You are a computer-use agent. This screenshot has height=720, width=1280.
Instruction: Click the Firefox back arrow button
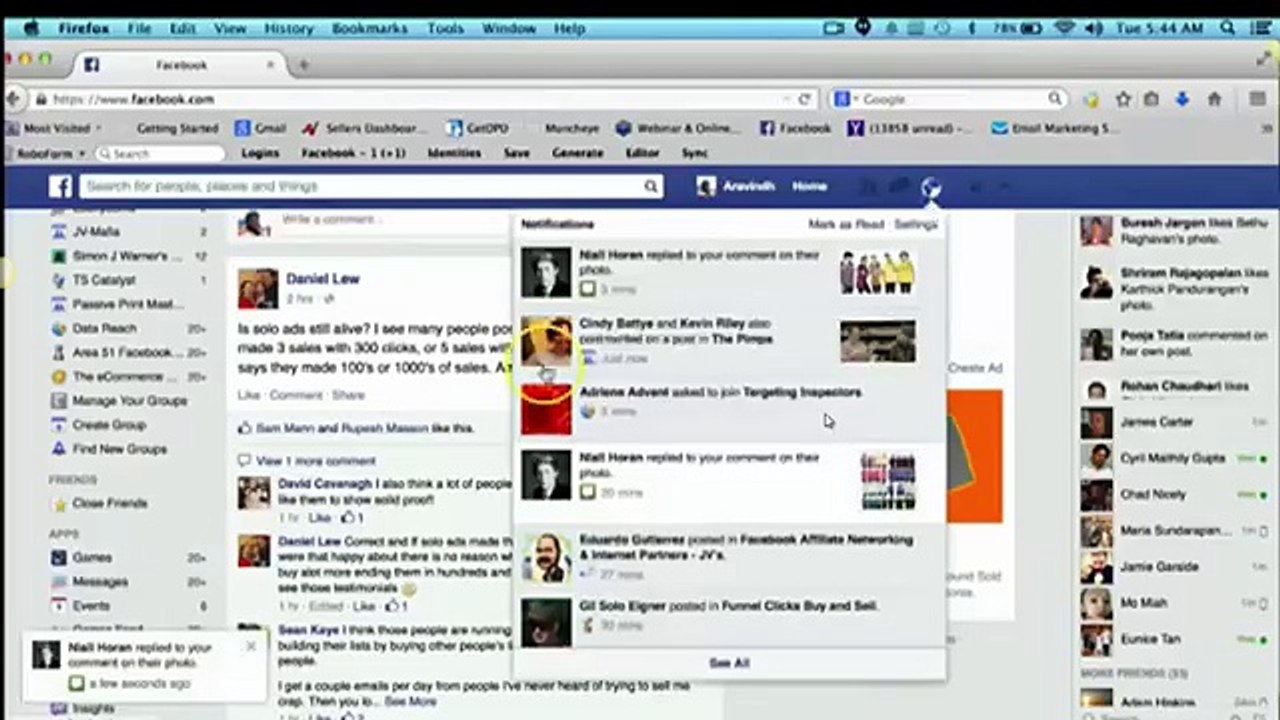[x=13, y=99]
